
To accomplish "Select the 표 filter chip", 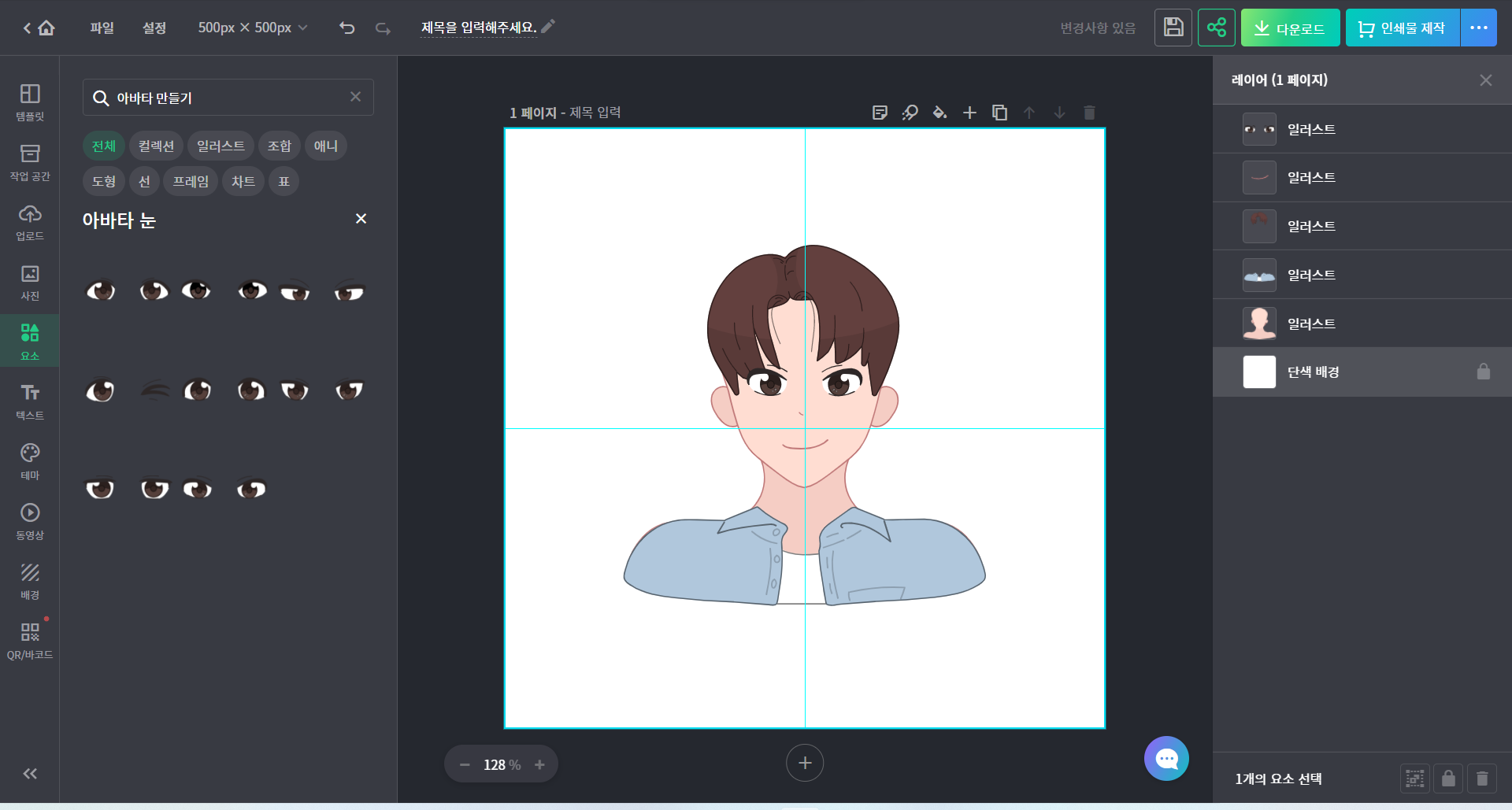I will click(x=283, y=181).
